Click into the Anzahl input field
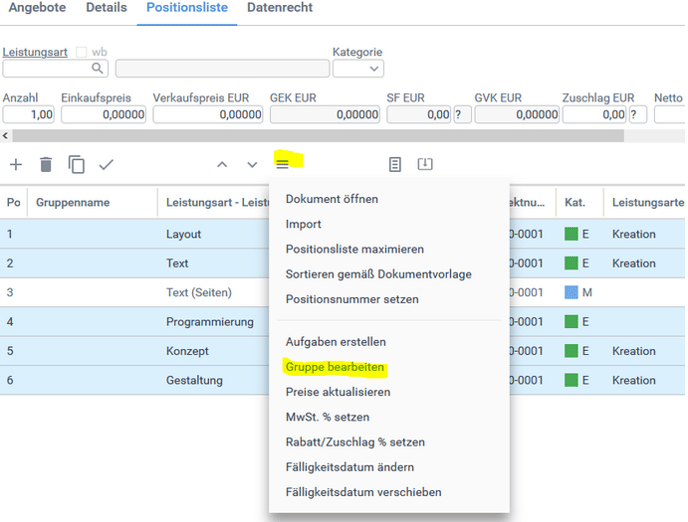 tap(29, 115)
